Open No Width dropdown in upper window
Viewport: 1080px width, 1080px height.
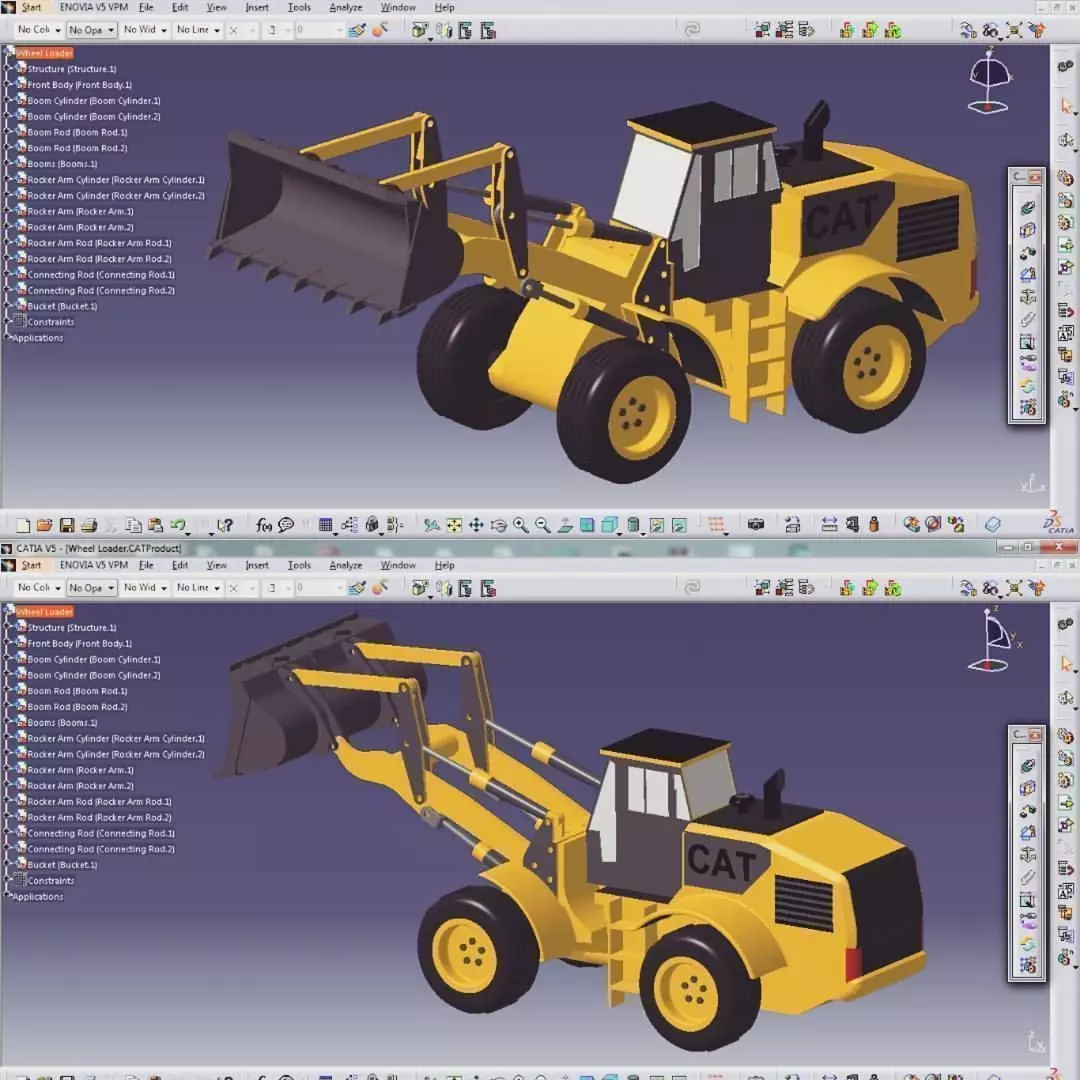click(x=145, y=30)
